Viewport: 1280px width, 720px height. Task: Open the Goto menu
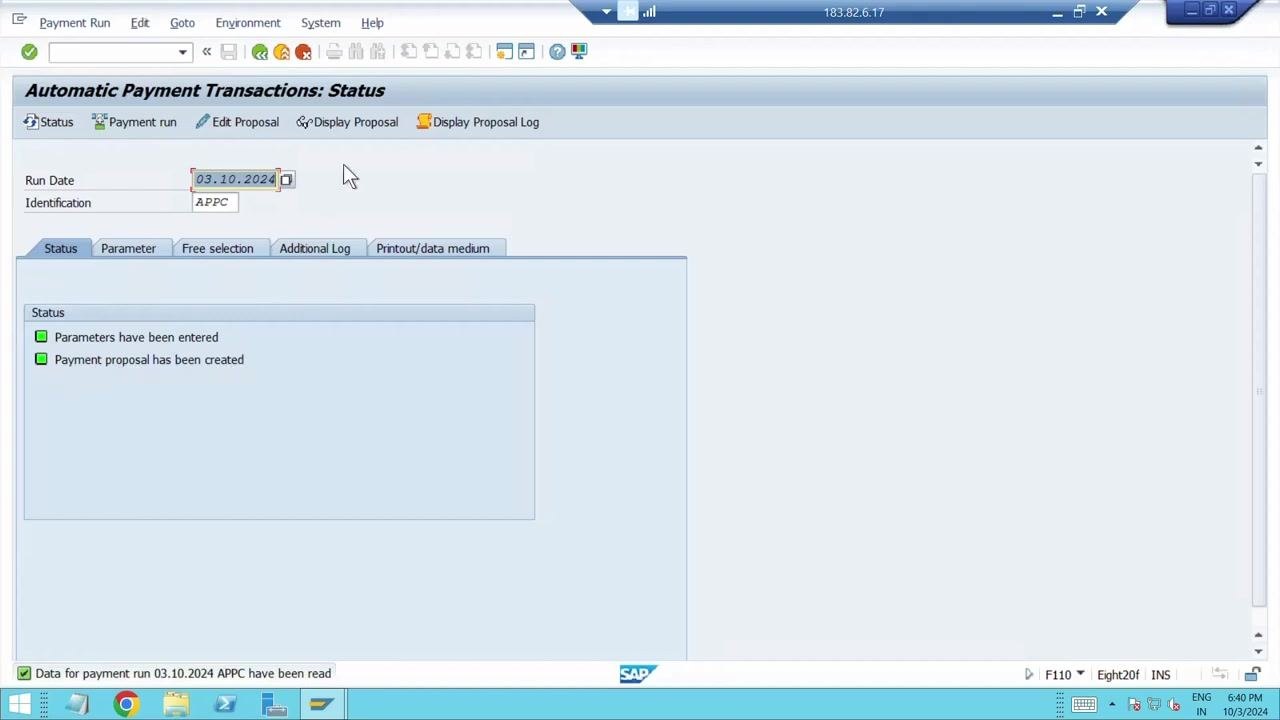(x=182, y=22)
